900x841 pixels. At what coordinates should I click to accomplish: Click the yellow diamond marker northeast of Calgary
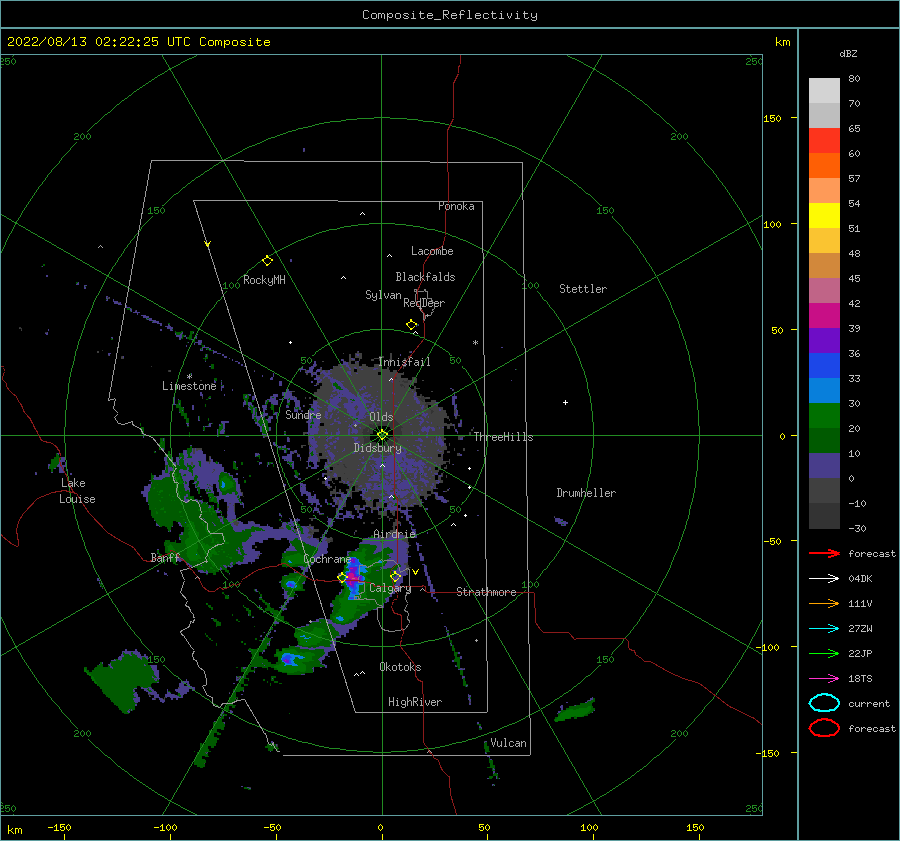point(395,576)
